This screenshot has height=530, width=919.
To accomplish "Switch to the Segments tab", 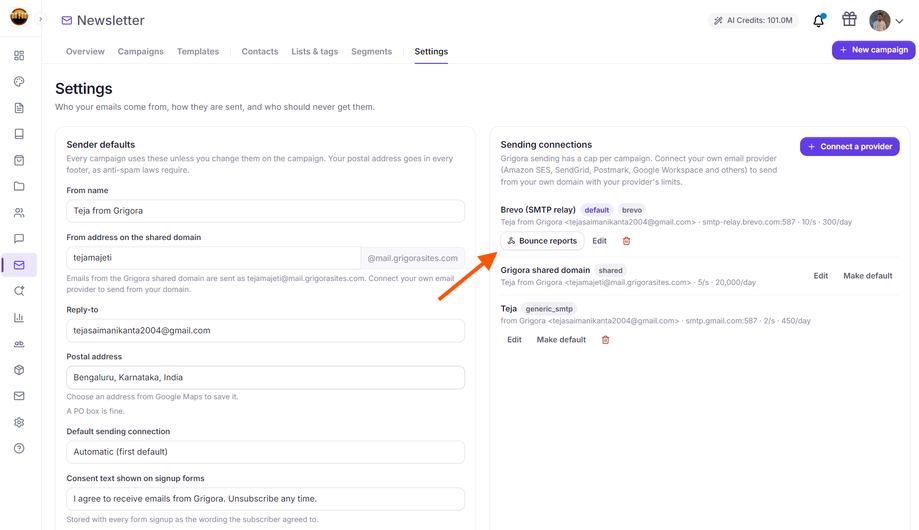I will coord(372,52).
